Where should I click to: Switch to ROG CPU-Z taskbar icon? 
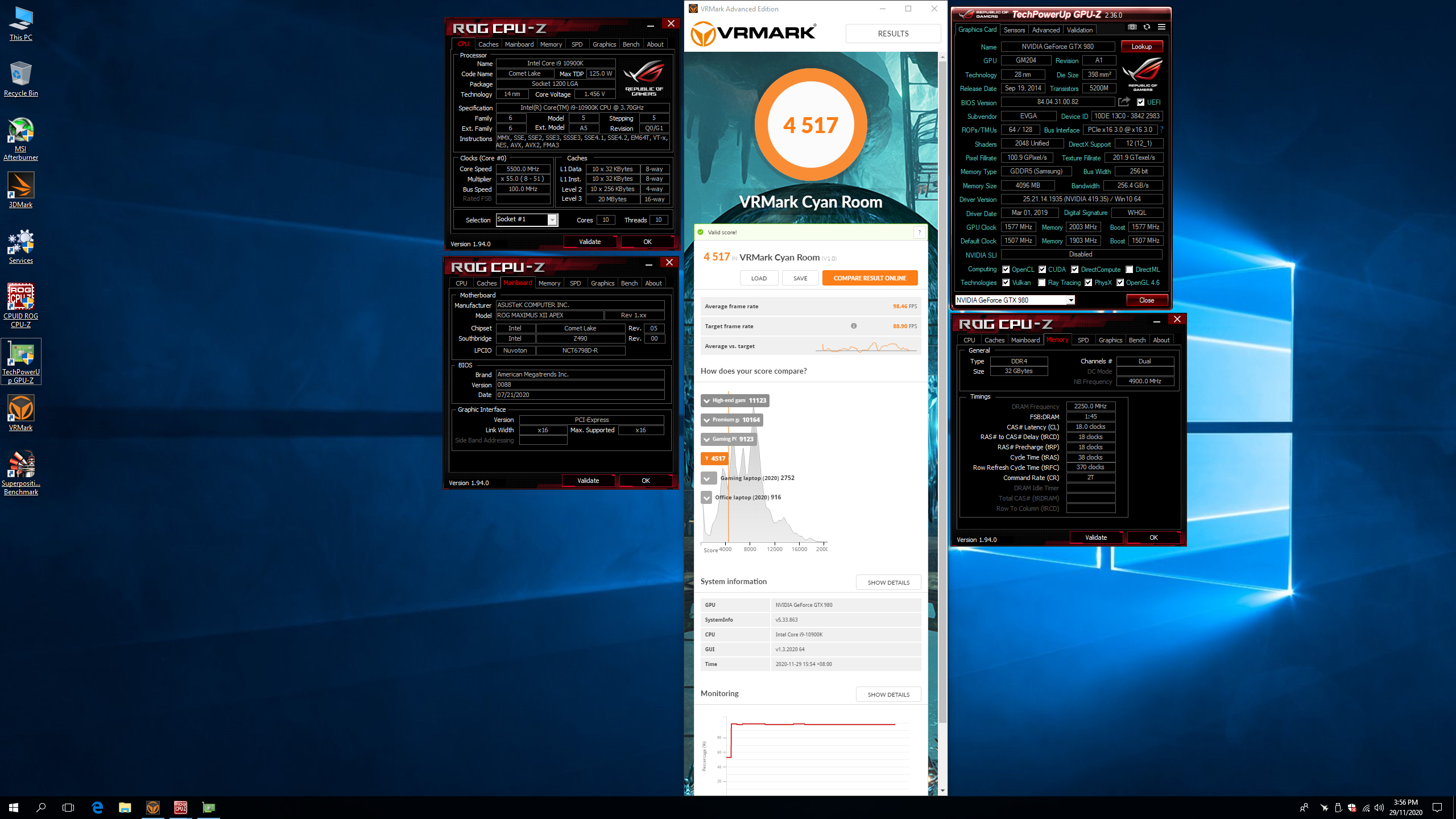(x=180, y=808)
